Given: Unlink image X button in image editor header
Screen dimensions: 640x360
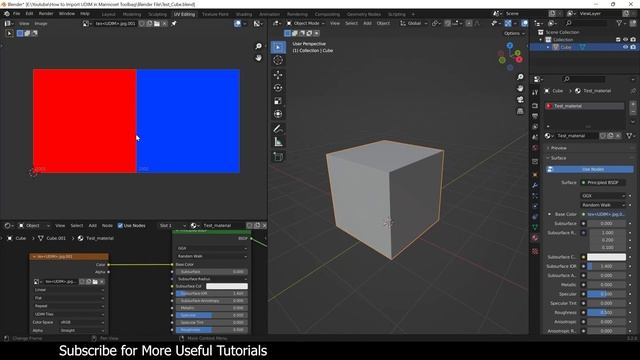Looking at the screenshot, I should [x=164, y=24].
